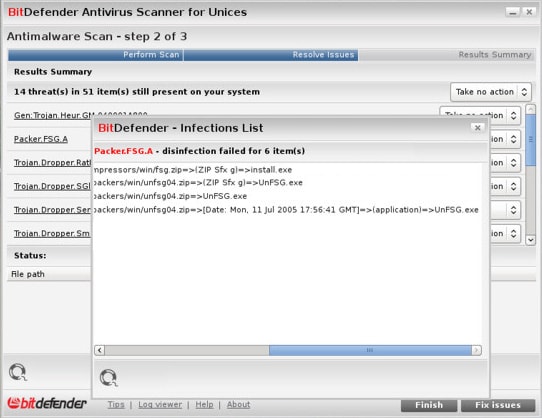The image size is (542, 418).
Task: Open the Help link
Action: click(x=204, y=404)
